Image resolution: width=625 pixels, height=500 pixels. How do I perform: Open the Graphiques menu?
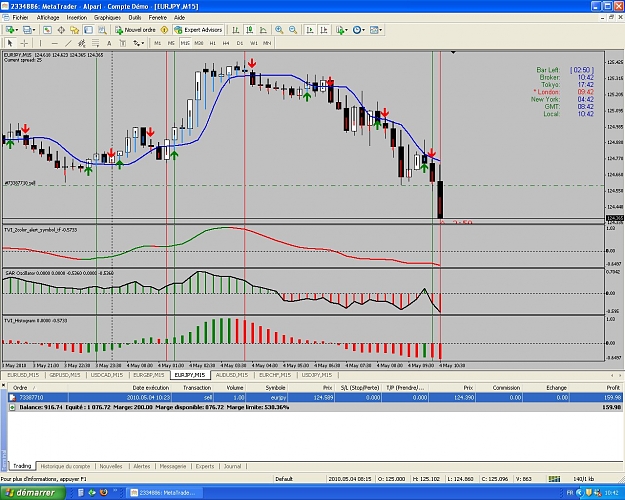pos(107,18)
